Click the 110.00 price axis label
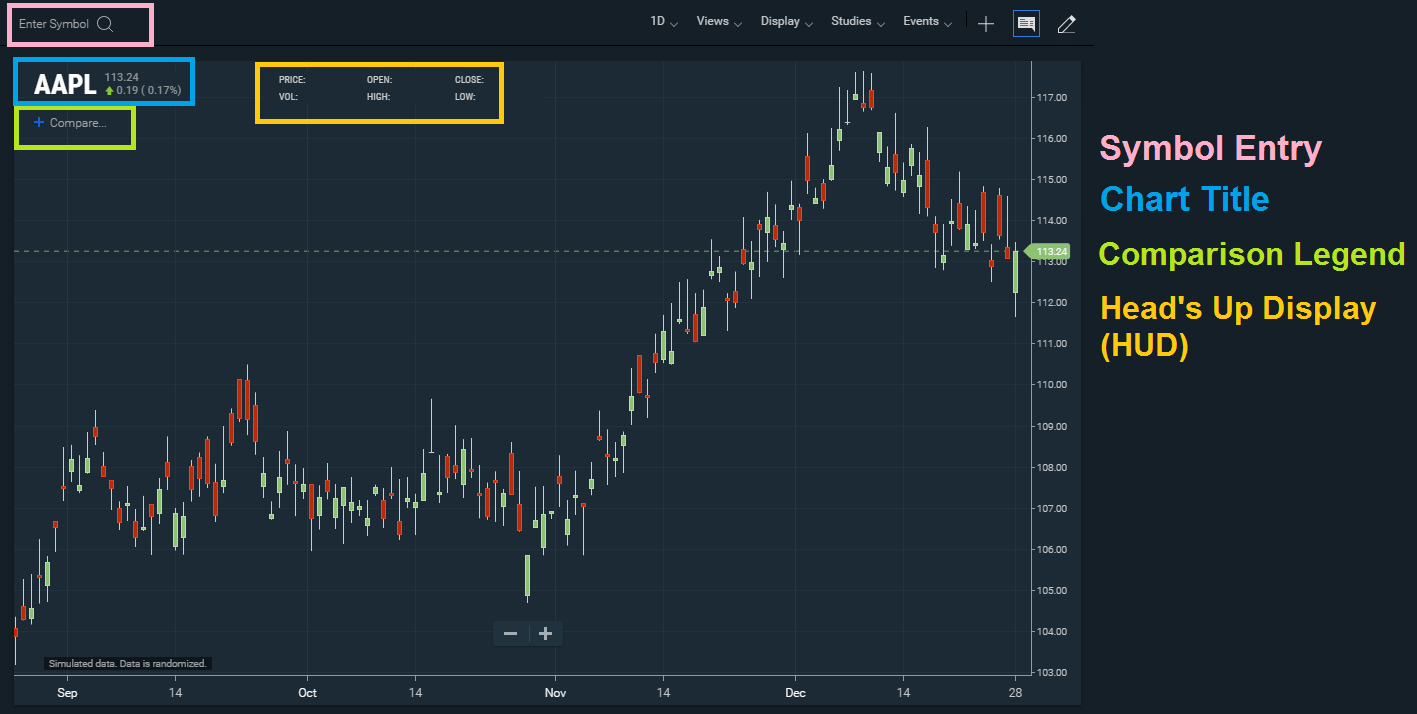This screenshot has width=1417, height=714. (x=1052, y=384)
